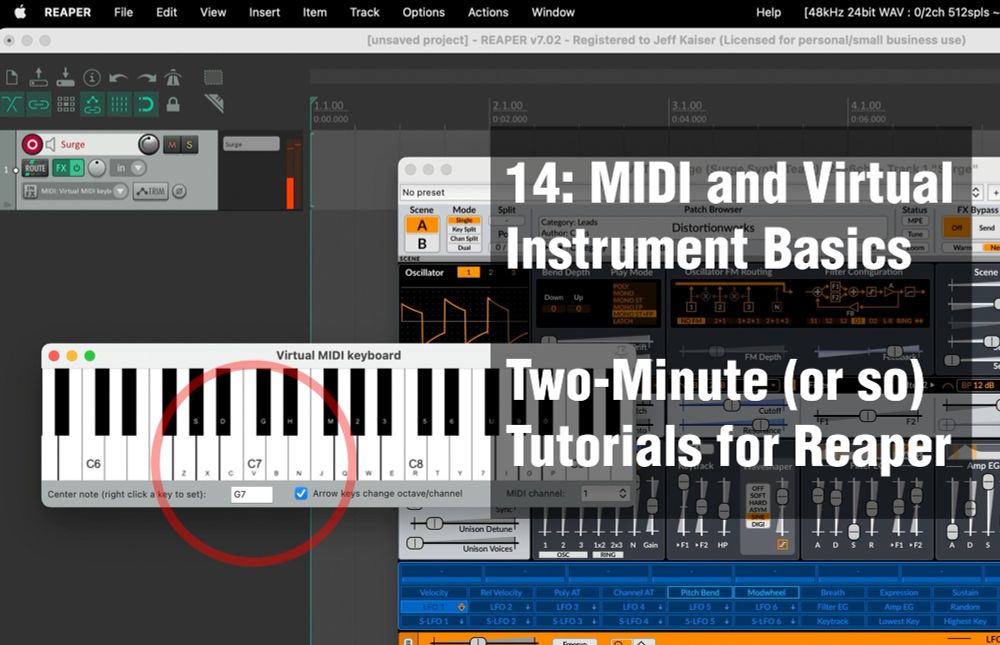Viewport: 1000px width, 645px height.
Task: Click the Surge track speaker monitor icon
Action: [x=50, y=144]
